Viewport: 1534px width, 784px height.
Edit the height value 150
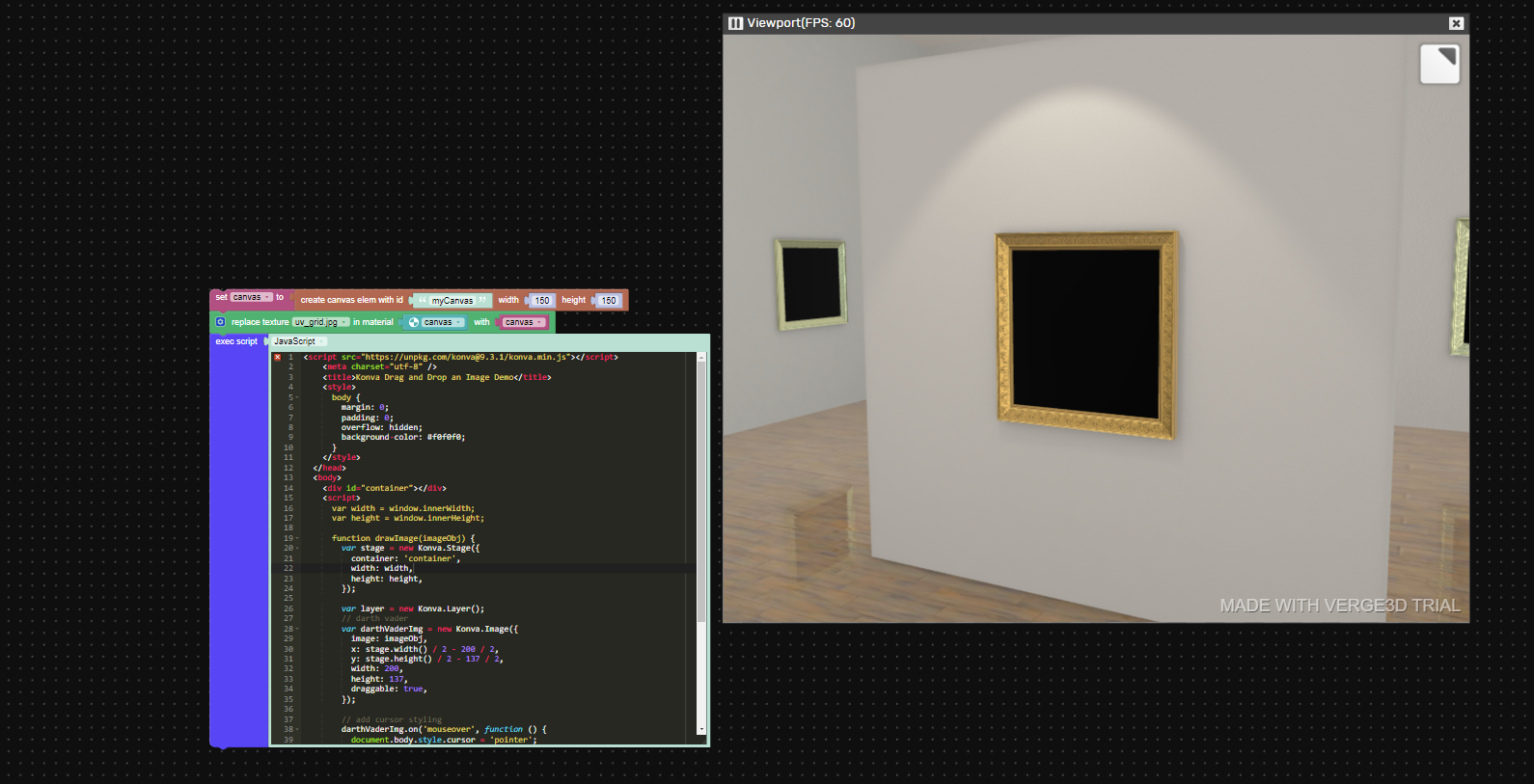point(609,301)
